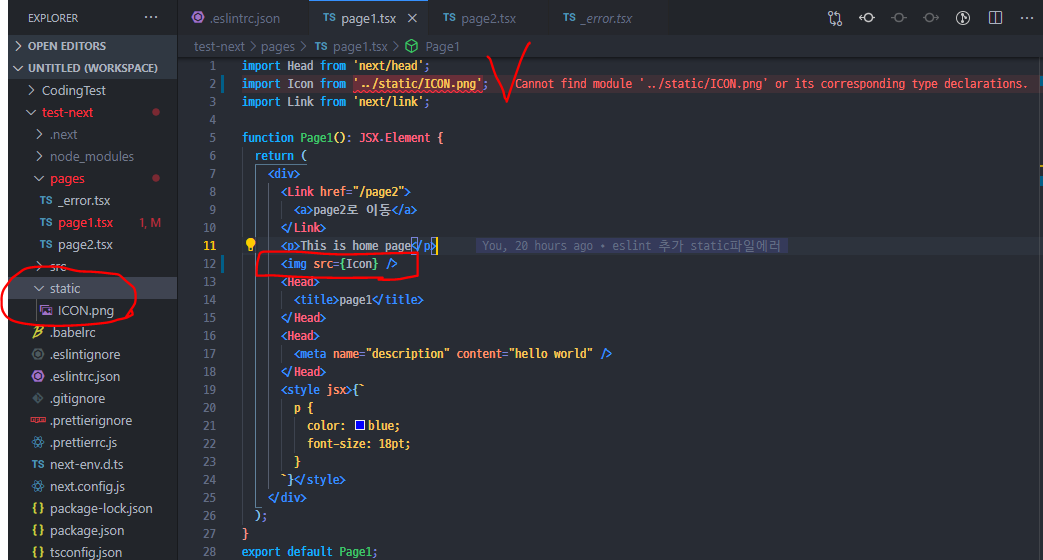Click line number 2 in the gutter
The height and width of the screenshot is (560, 1043).
point(212,83)
